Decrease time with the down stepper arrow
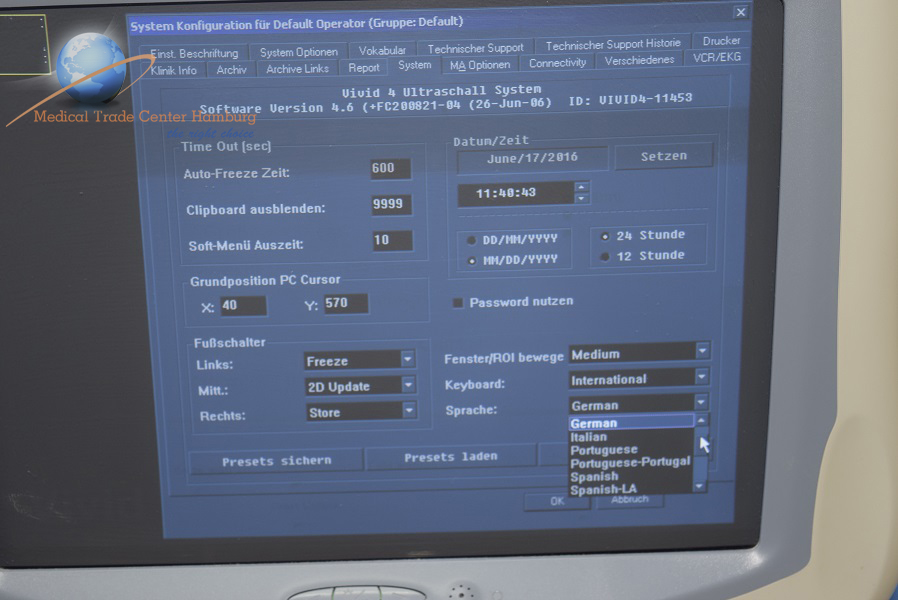The image size is (898, 600). [x=582, y=198]
